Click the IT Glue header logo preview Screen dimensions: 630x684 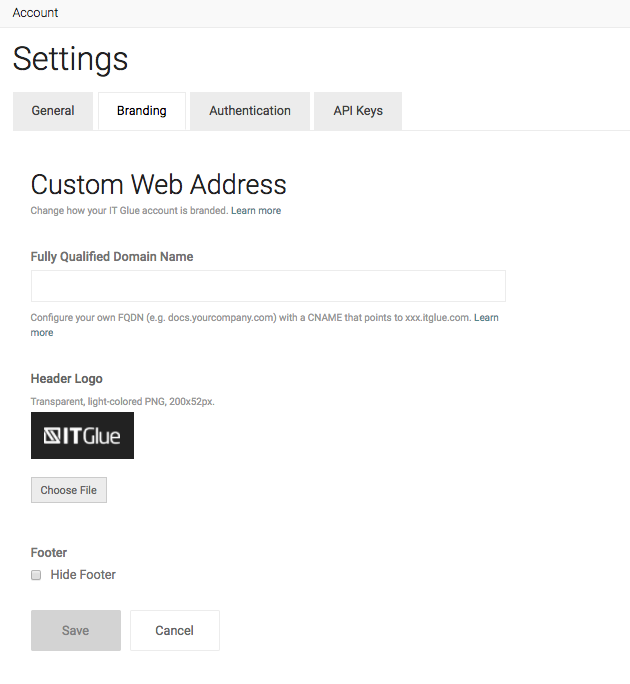click(x=82, y=436)
